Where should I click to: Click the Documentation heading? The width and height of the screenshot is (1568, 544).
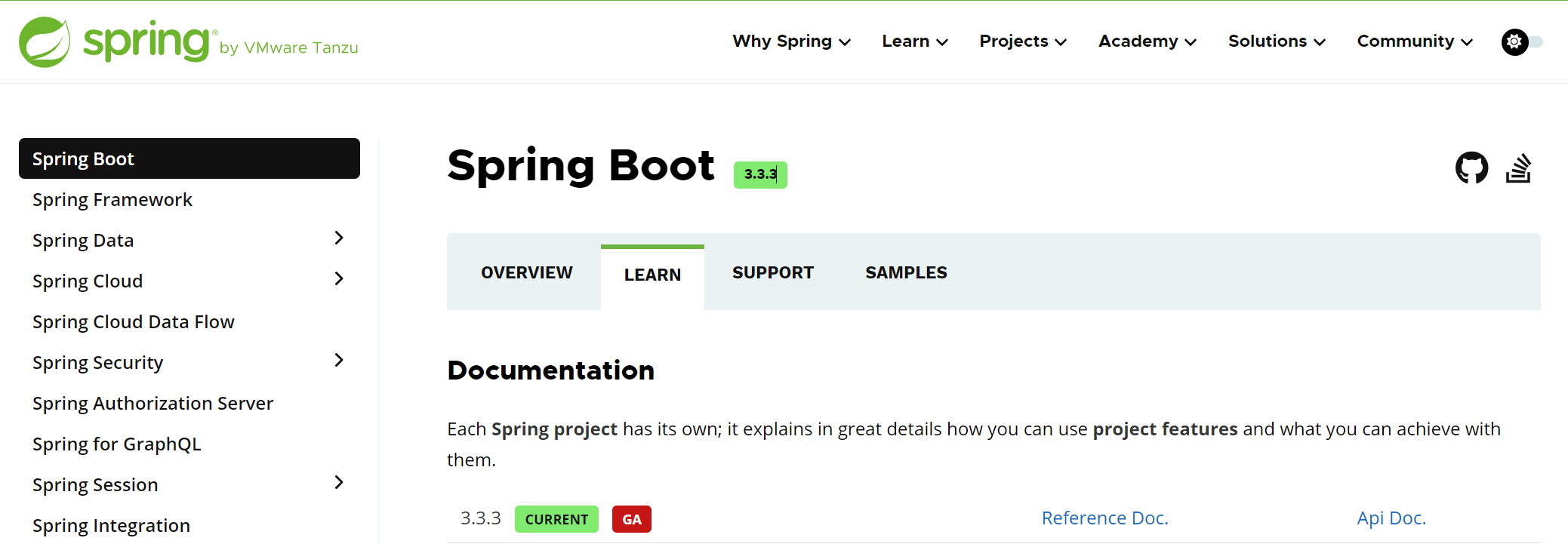coord(551,370)
